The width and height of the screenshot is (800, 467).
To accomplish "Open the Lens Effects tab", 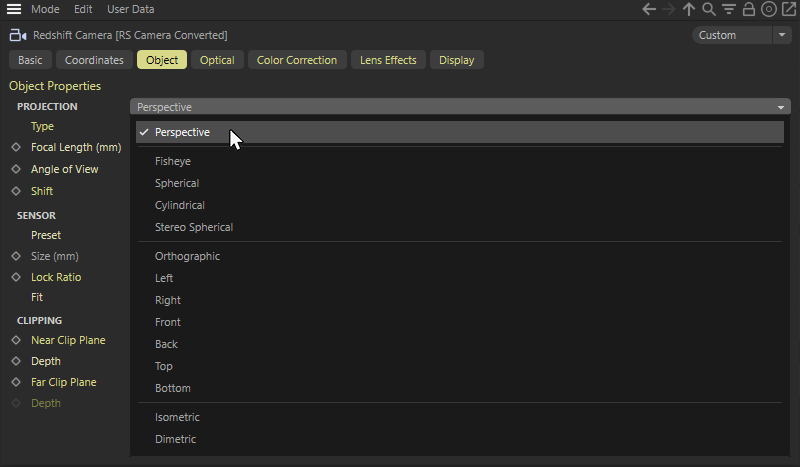I will pos(388,60).
